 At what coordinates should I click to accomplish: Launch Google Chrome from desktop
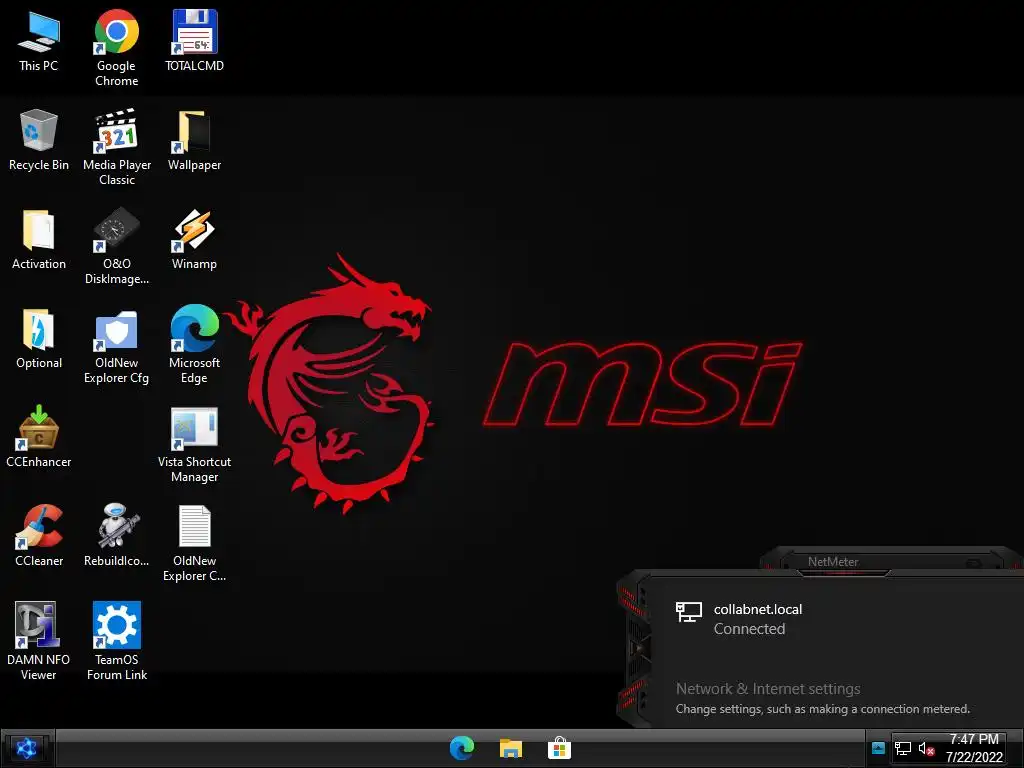coord(116,48)
